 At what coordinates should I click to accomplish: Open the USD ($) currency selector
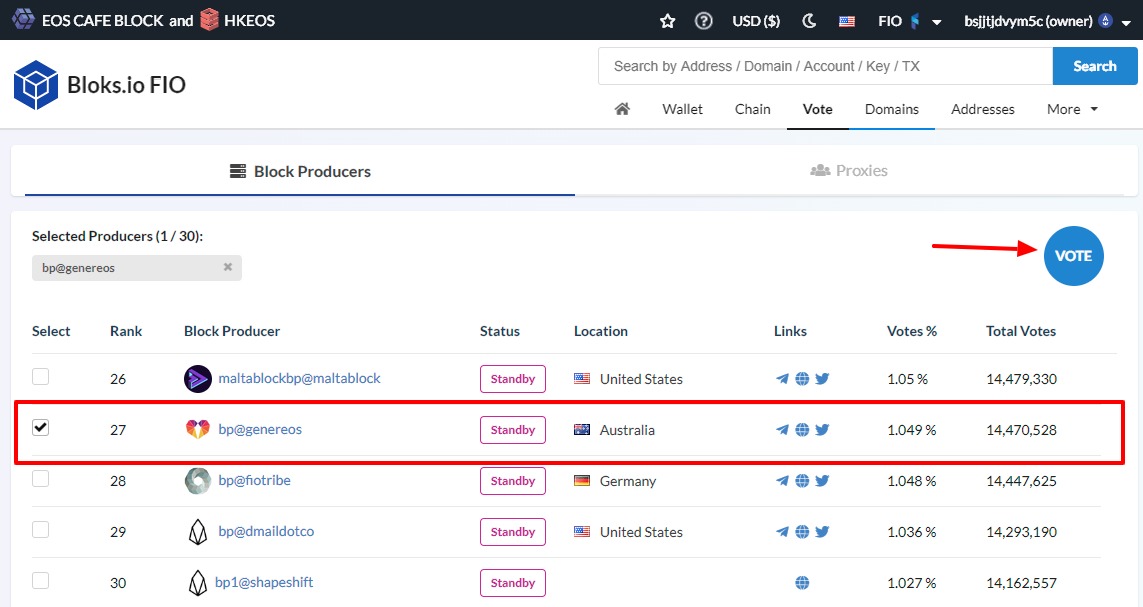pyautogui.click(x=756, y=21)
